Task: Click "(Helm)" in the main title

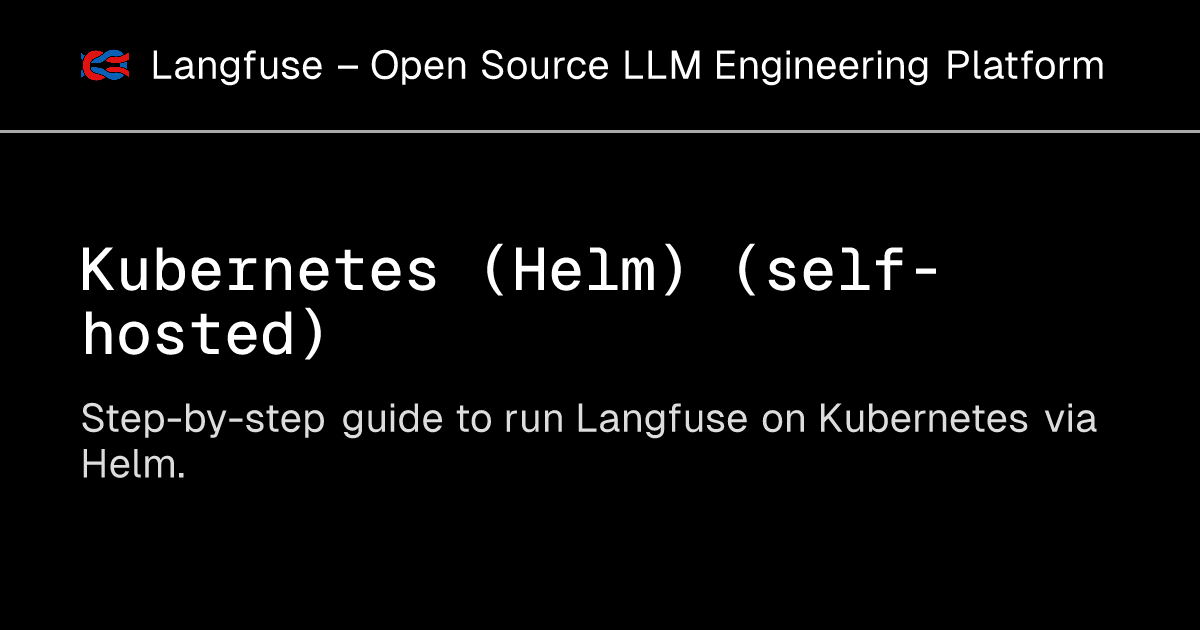Action: coord(584,270)
